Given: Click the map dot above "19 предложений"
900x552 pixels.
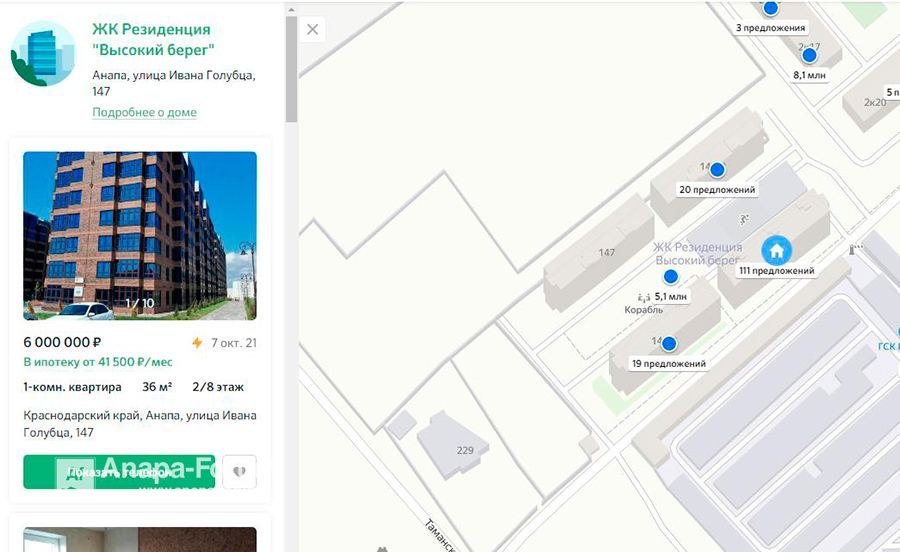Looking at the screenshot, I should pos(669,344).
